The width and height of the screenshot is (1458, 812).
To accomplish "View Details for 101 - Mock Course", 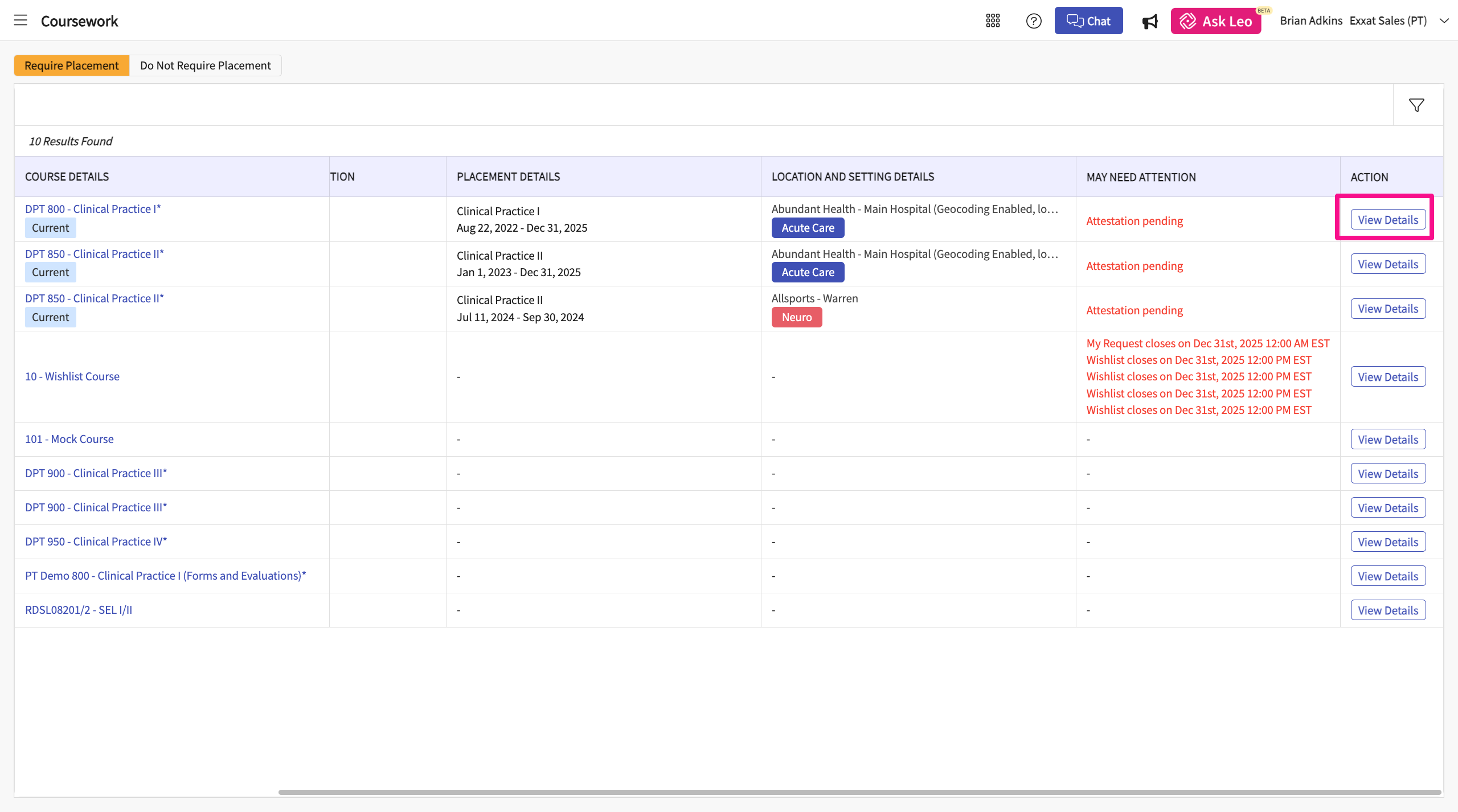I will pyautogui.click(x=1388, y=440).
